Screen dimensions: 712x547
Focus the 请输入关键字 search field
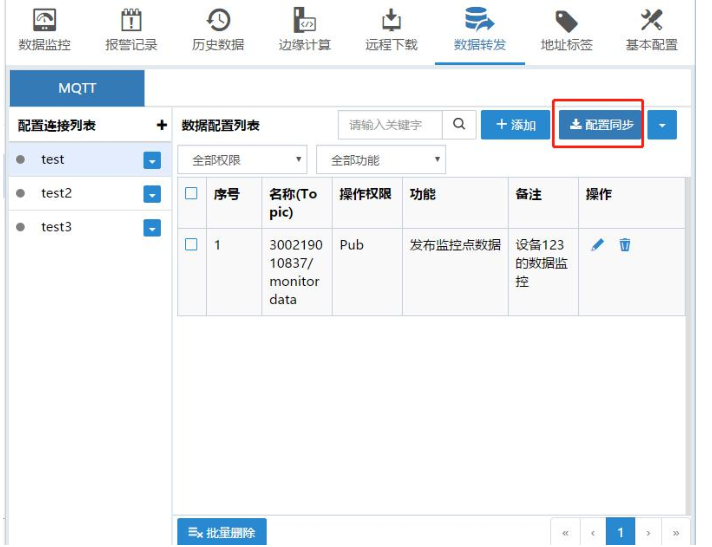(390, 124)
